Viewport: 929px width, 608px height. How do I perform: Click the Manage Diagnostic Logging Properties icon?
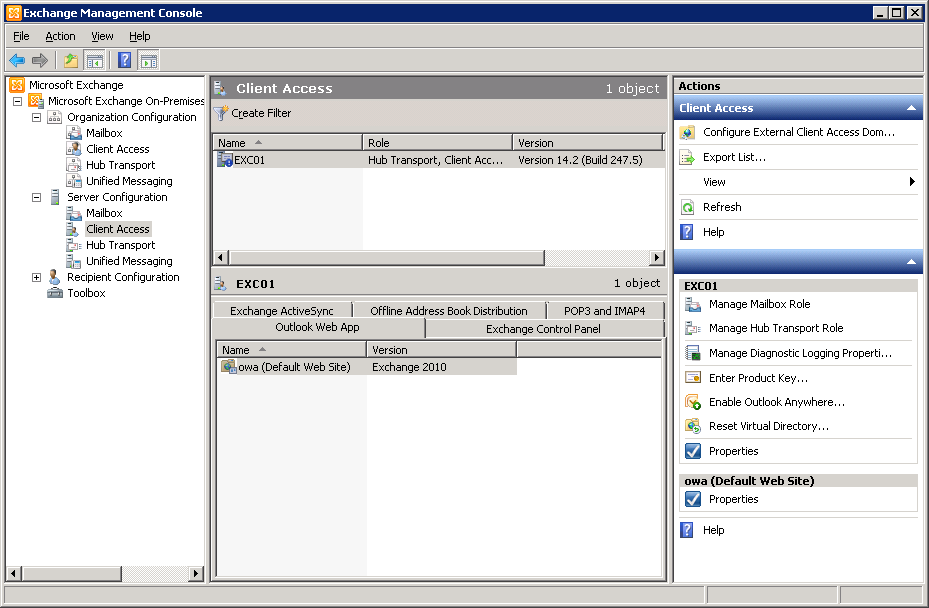click(693, 353)
